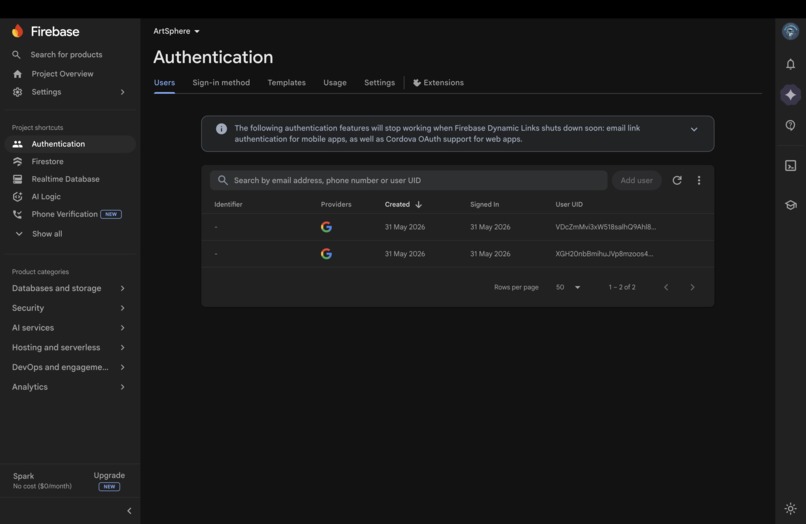Expand the Settings submenu arrow
806x524 pixels.
point(122,92)
